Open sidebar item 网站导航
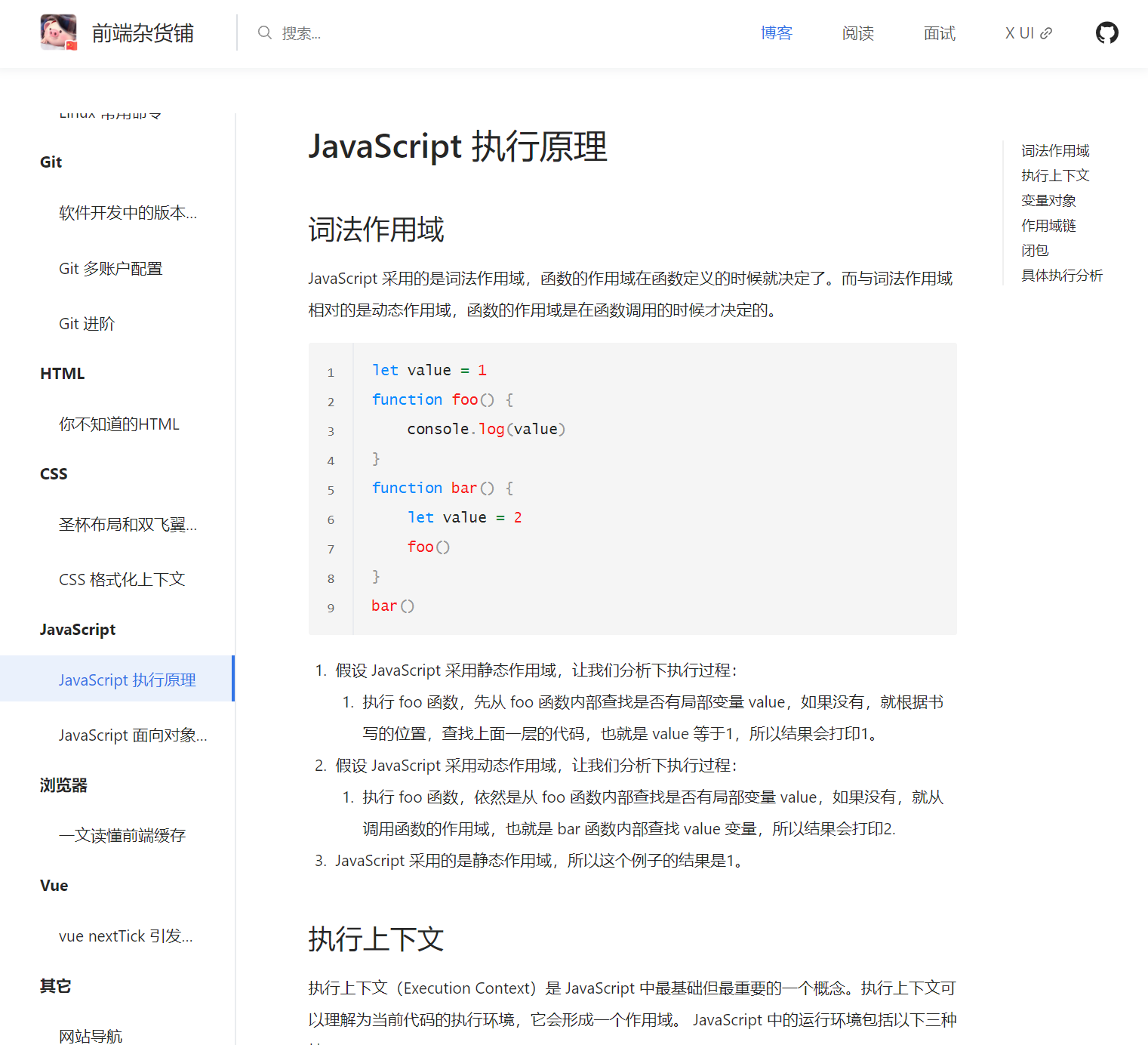The width and height of the screenshot is (1148, 1045). pyautogui.click(x=91, y=1036)
